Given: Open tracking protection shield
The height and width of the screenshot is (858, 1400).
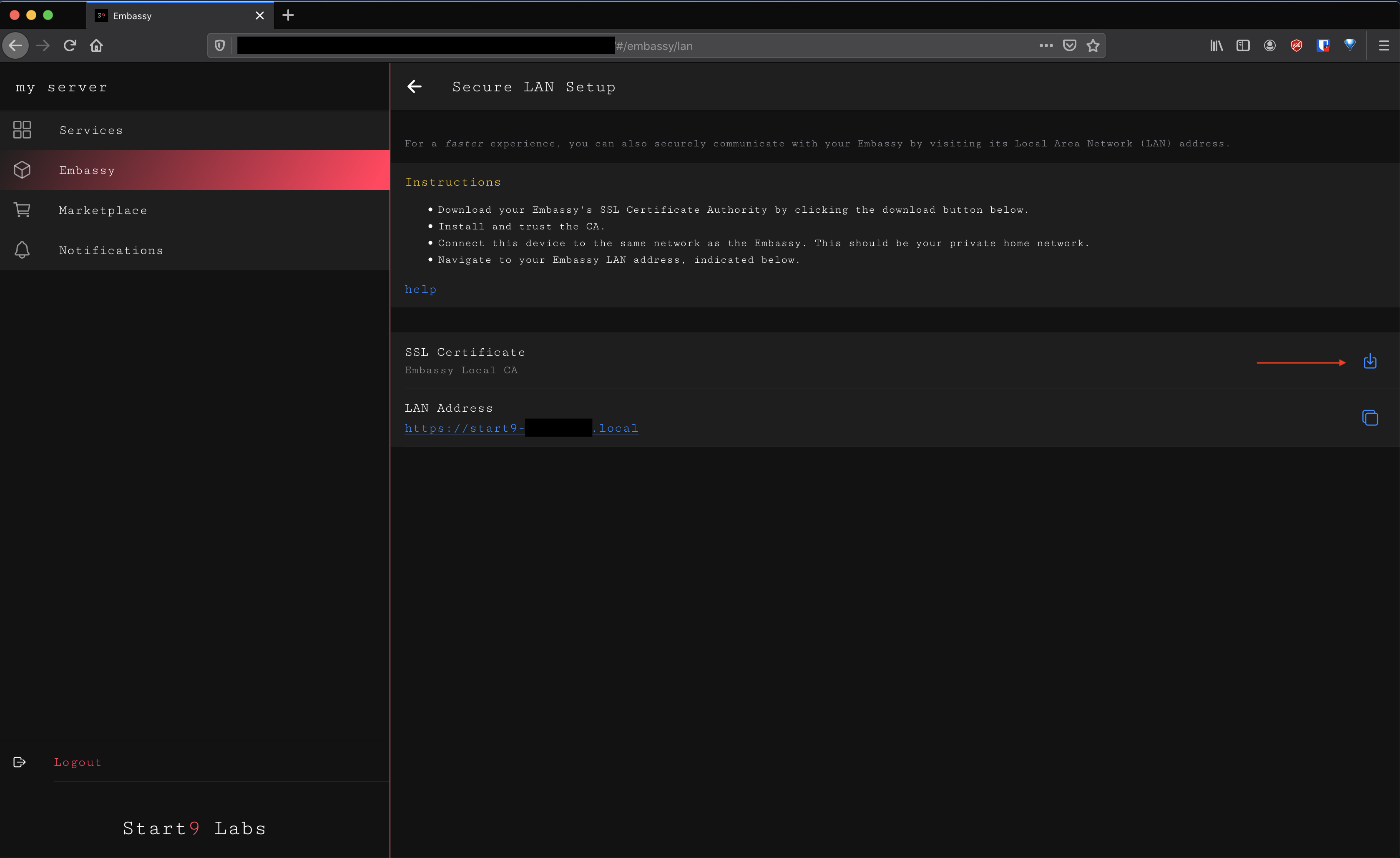Looking at the screenshot, I should pos(220,46).
